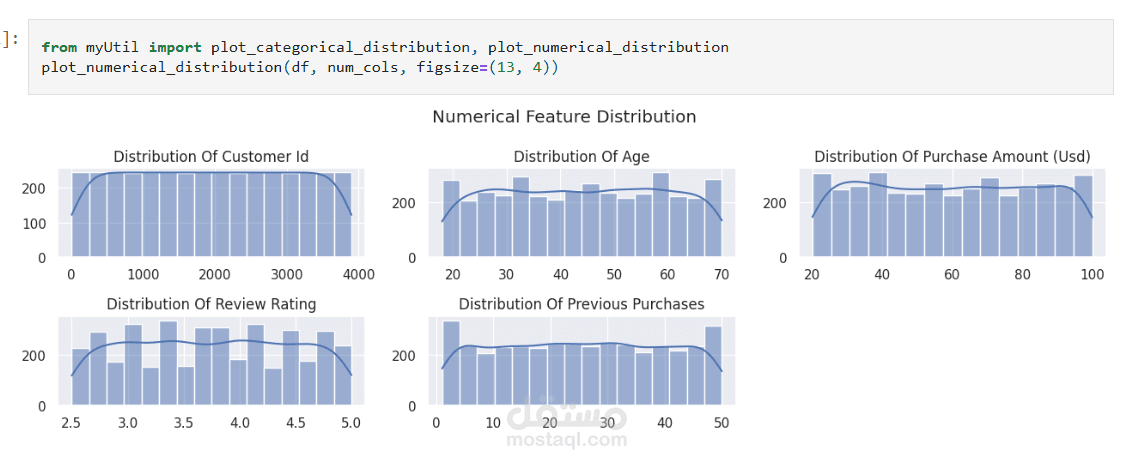Click inside the code cell editor
Viewport: 1134px width, 459px height.
point(570,57)
